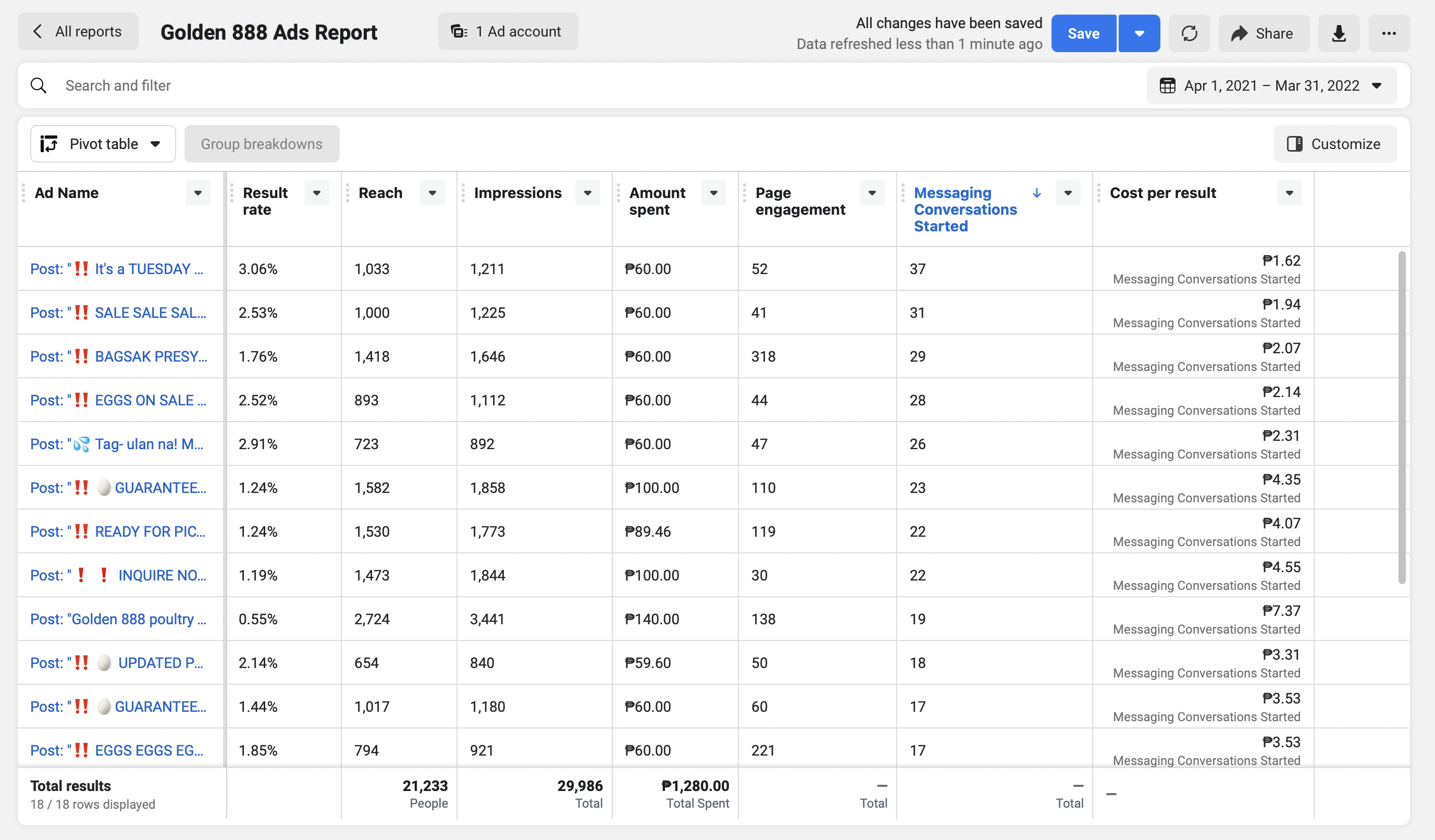Click the refresh data icon
This screenshot has height=840, width=1435.
click(x=1189, y=33)
